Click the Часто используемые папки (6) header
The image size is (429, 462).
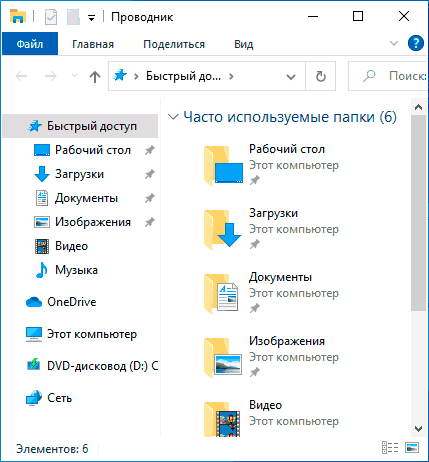point(290,117)
